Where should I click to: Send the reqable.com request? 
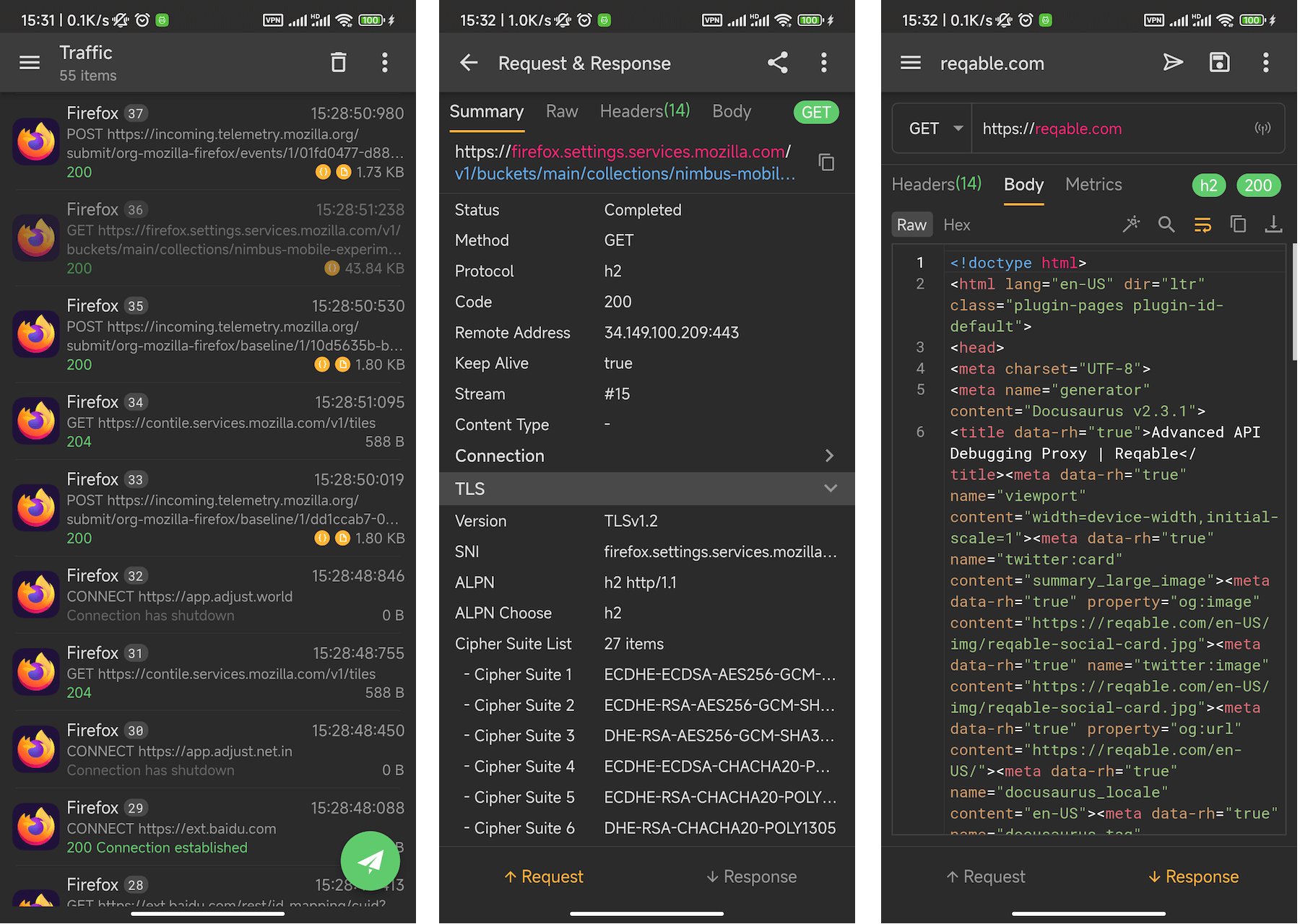click(1174, 63)
